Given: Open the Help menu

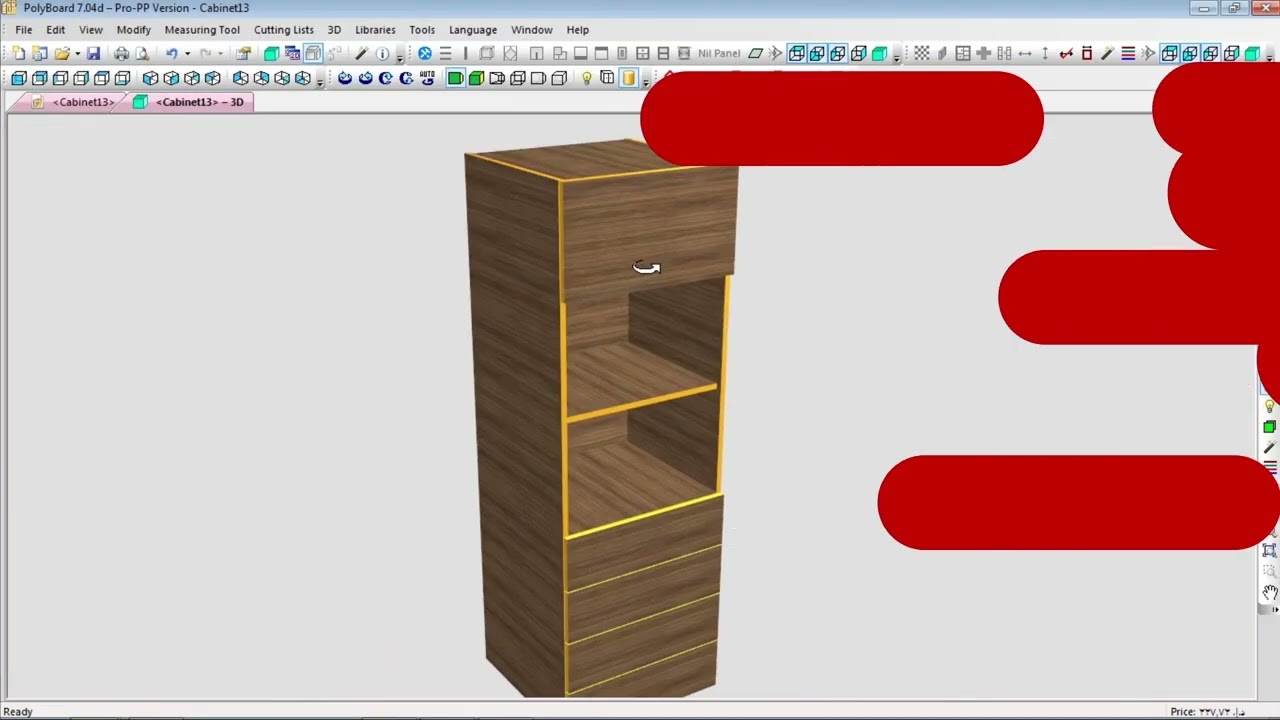Looking at the screenshot, I should [x=578, y=30].
